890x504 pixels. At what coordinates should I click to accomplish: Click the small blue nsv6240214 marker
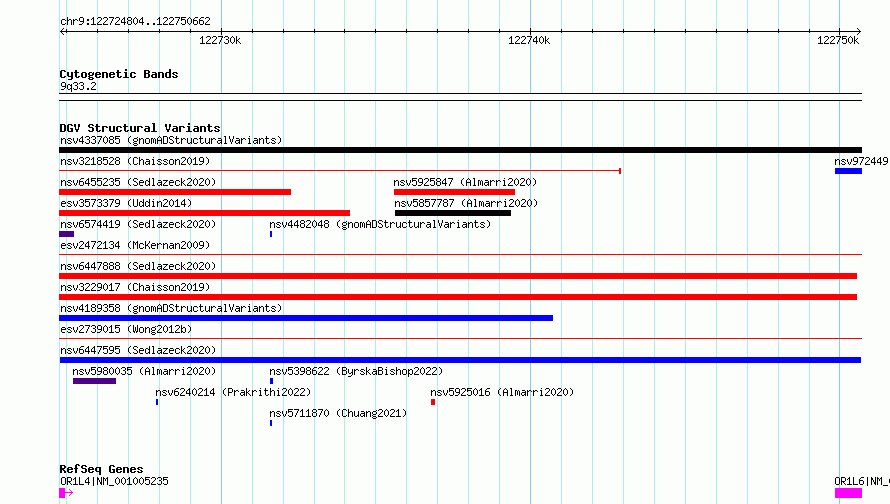point(157,402)
